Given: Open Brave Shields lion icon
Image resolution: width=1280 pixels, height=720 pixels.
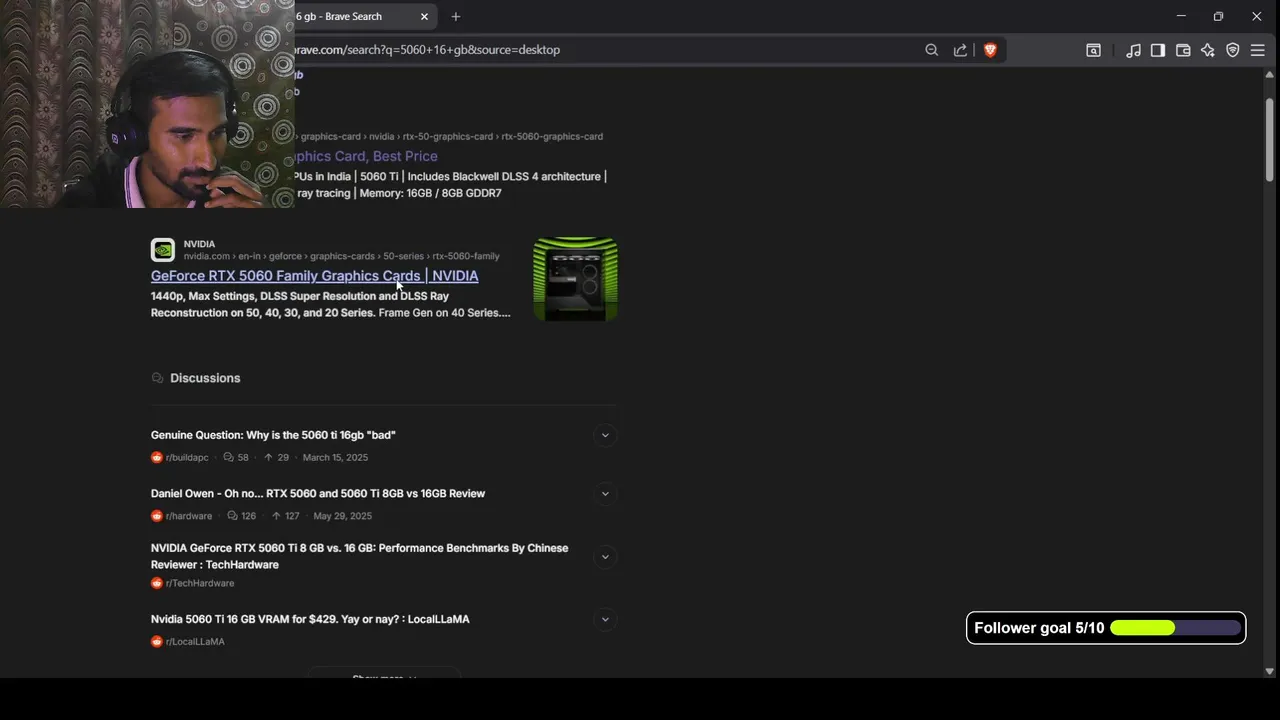Looking at the screenshot, I should (x=990, y=50).
